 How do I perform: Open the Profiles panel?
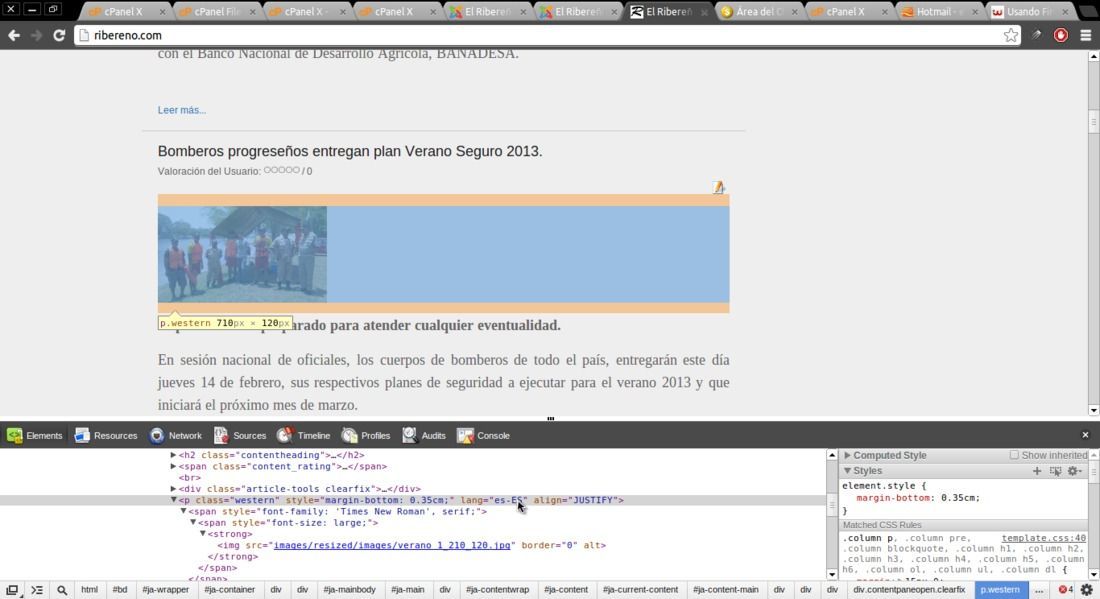click(x=365, y=436)
